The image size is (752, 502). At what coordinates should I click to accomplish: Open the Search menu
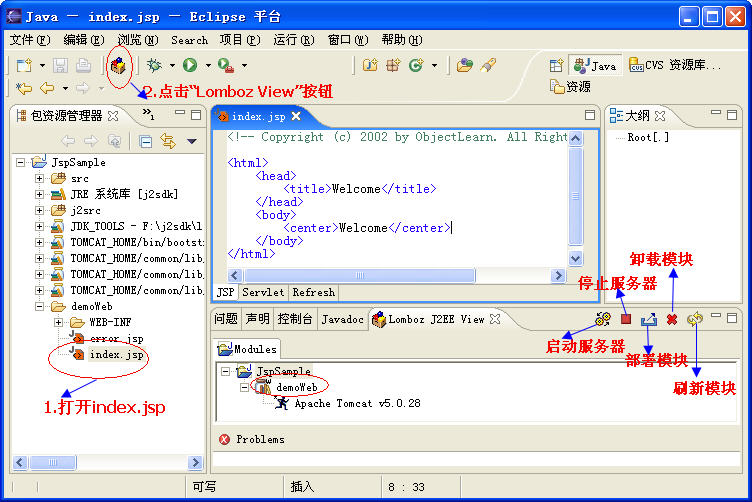point(189,40)
